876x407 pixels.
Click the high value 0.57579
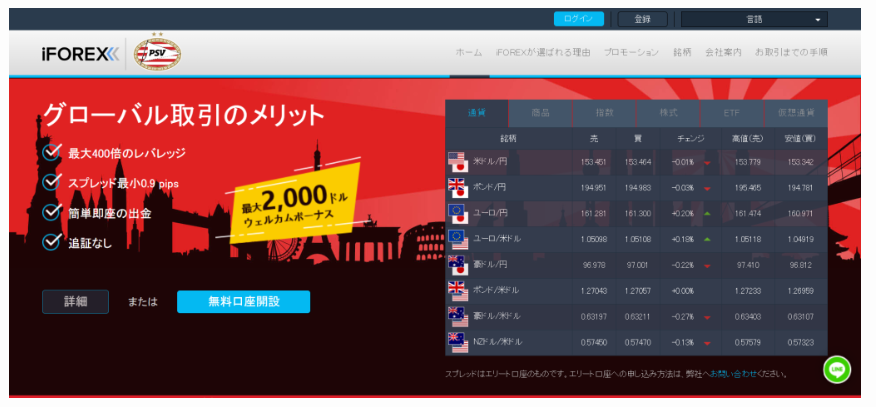click(748, 343)
